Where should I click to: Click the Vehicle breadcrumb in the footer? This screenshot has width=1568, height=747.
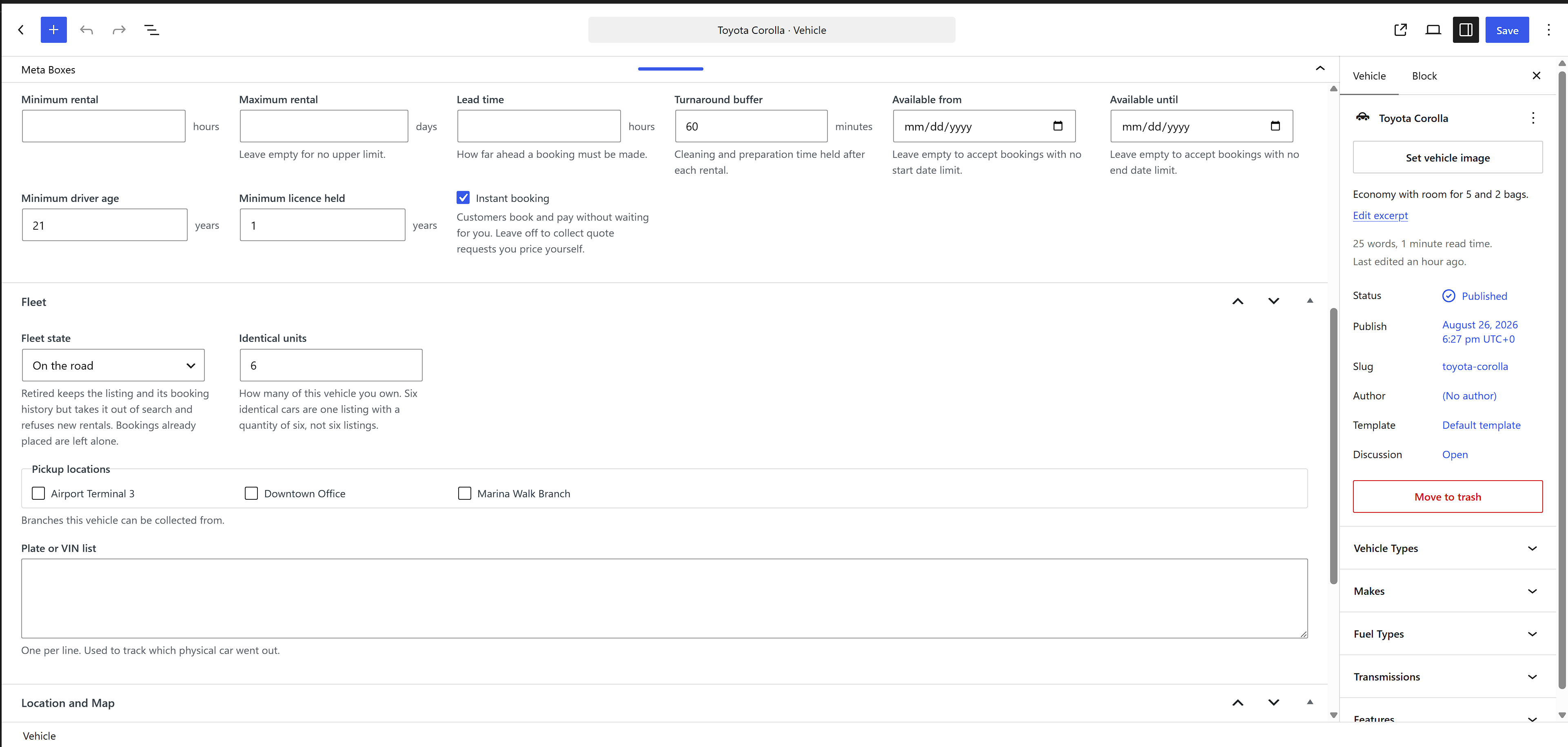click(39, 736)
